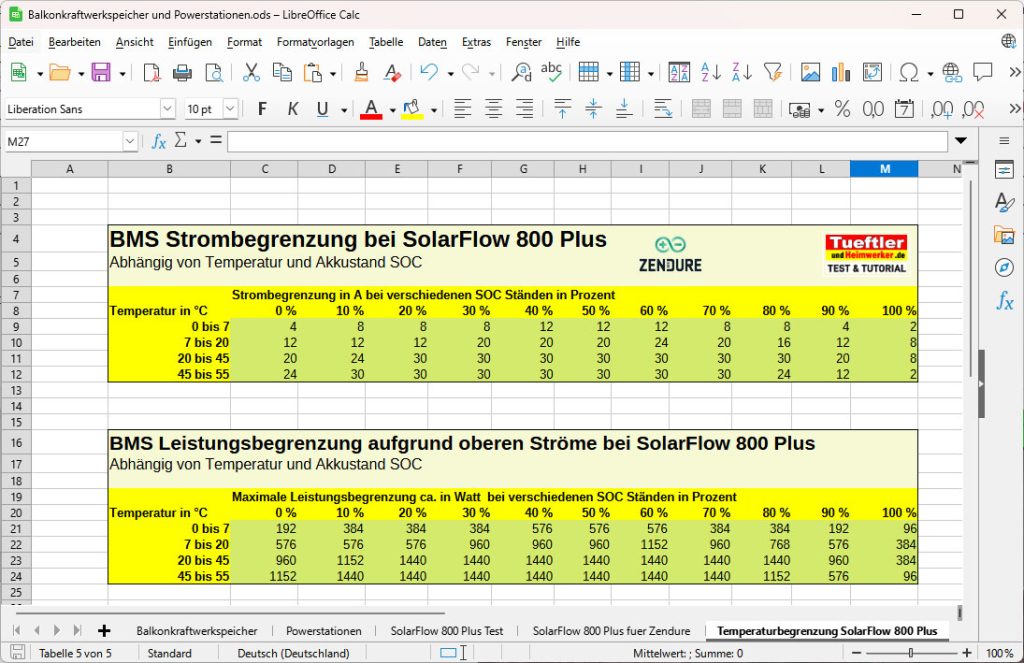Apply percent format to the selection

coord(843,109)
